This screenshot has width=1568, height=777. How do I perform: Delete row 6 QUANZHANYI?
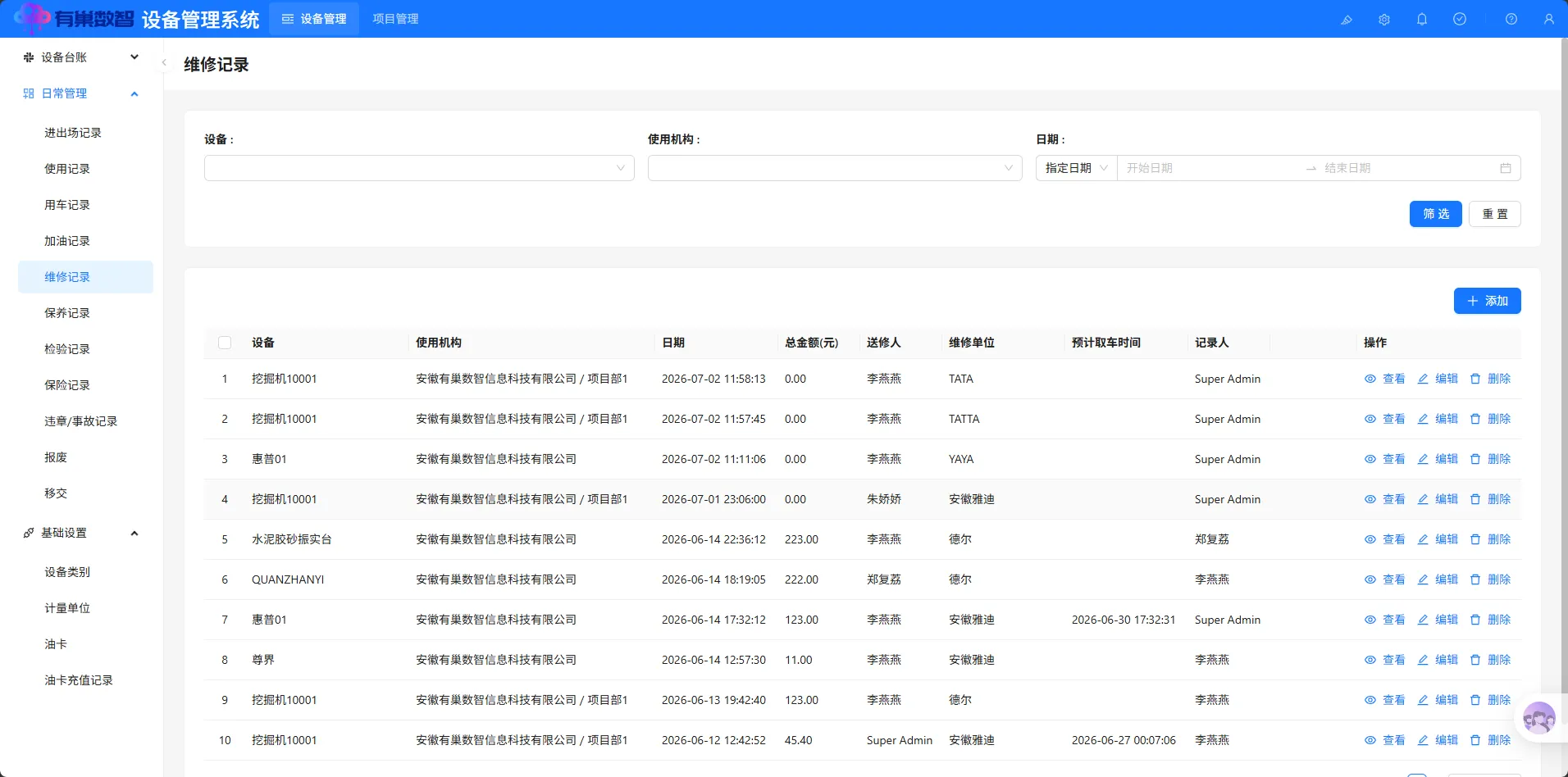pos(1490,579)
